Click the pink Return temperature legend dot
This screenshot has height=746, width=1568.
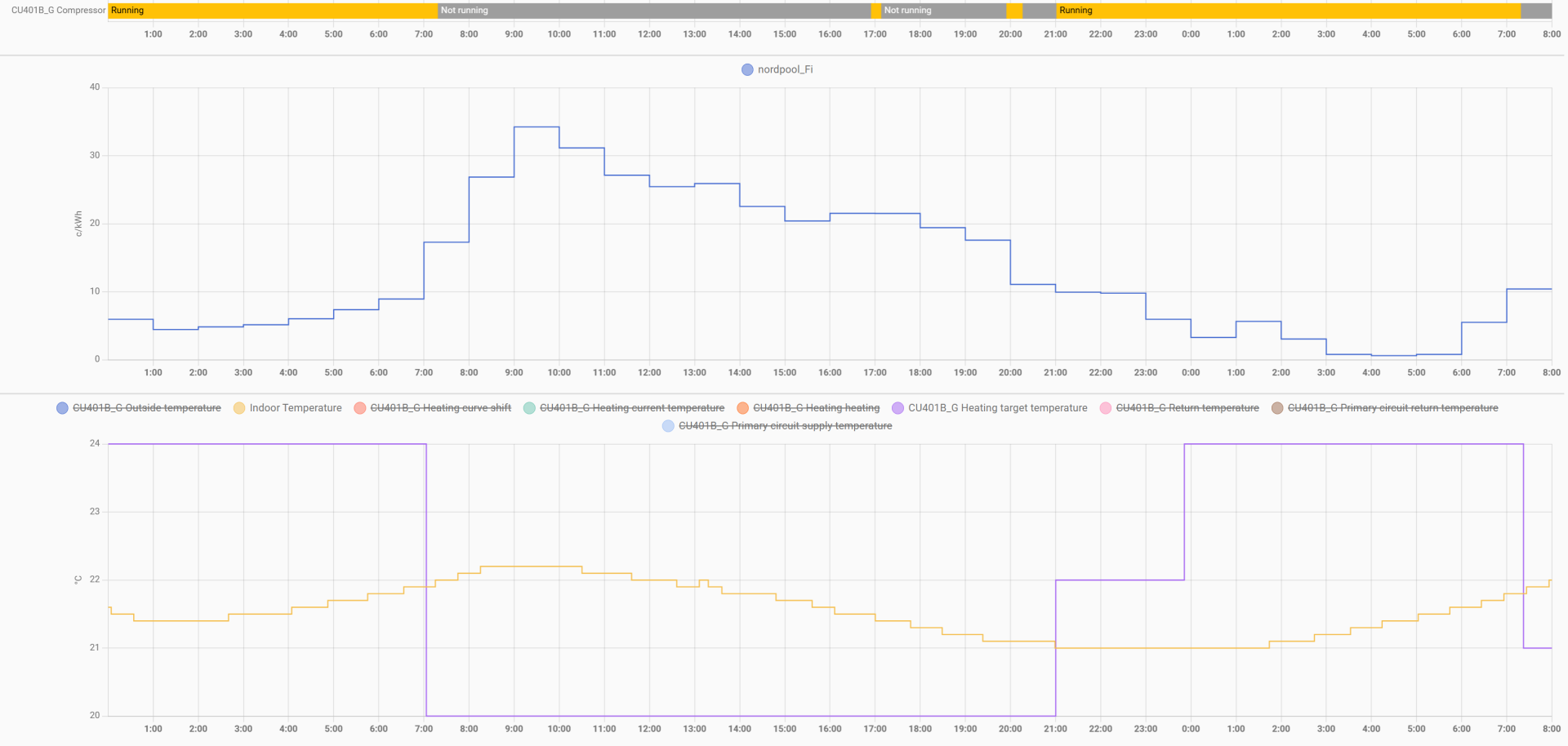point(1106,408)
